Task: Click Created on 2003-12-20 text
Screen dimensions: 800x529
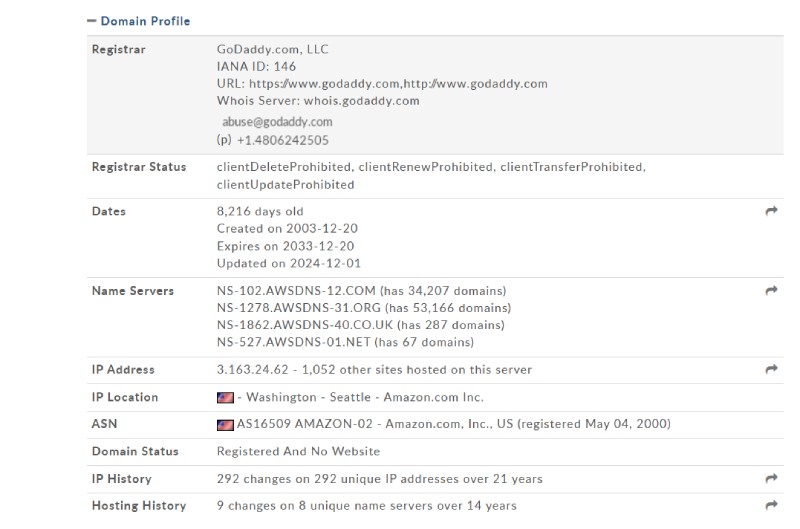Action: 287,229
